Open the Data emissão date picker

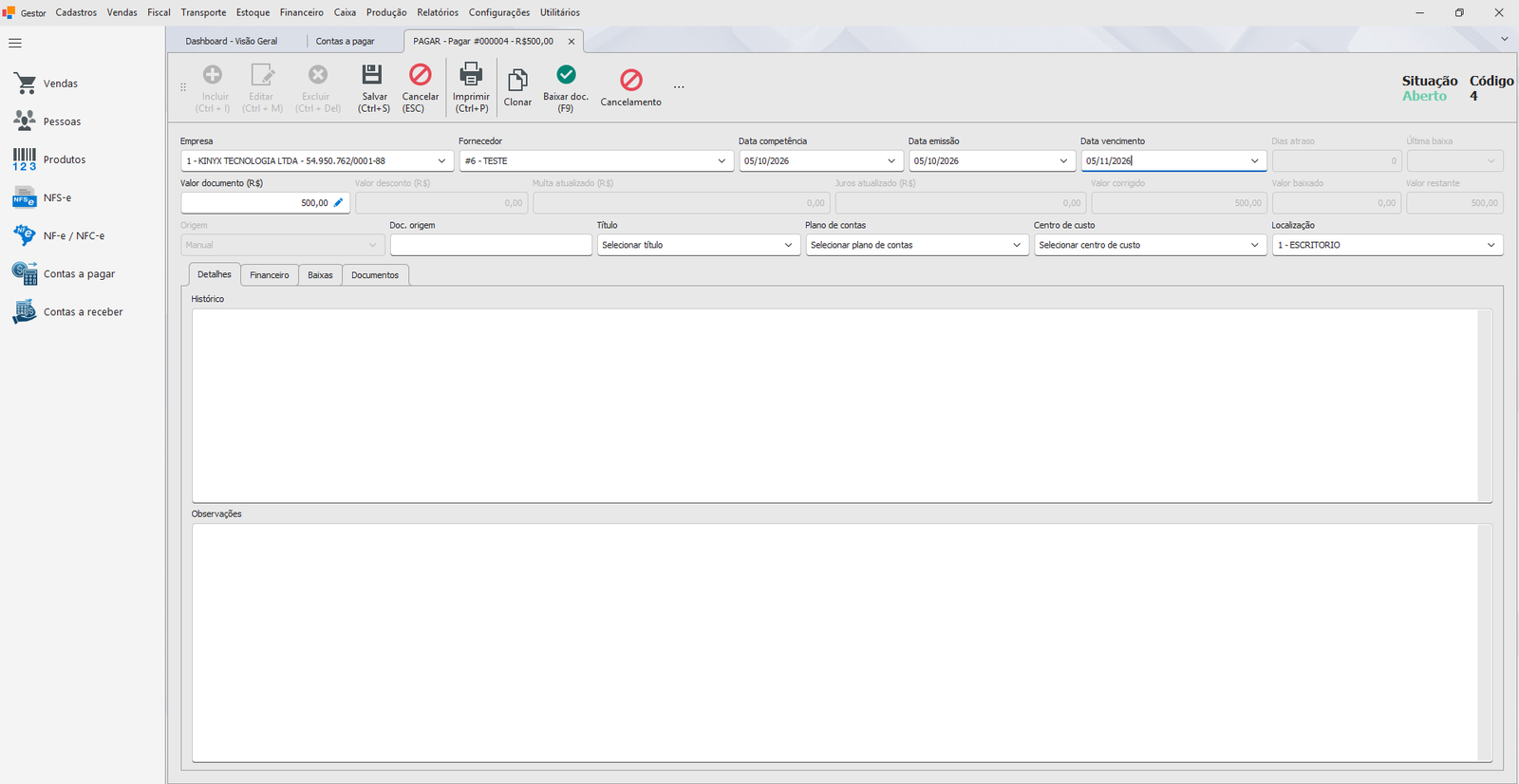pyautogui.click(x=1063, y=161)
